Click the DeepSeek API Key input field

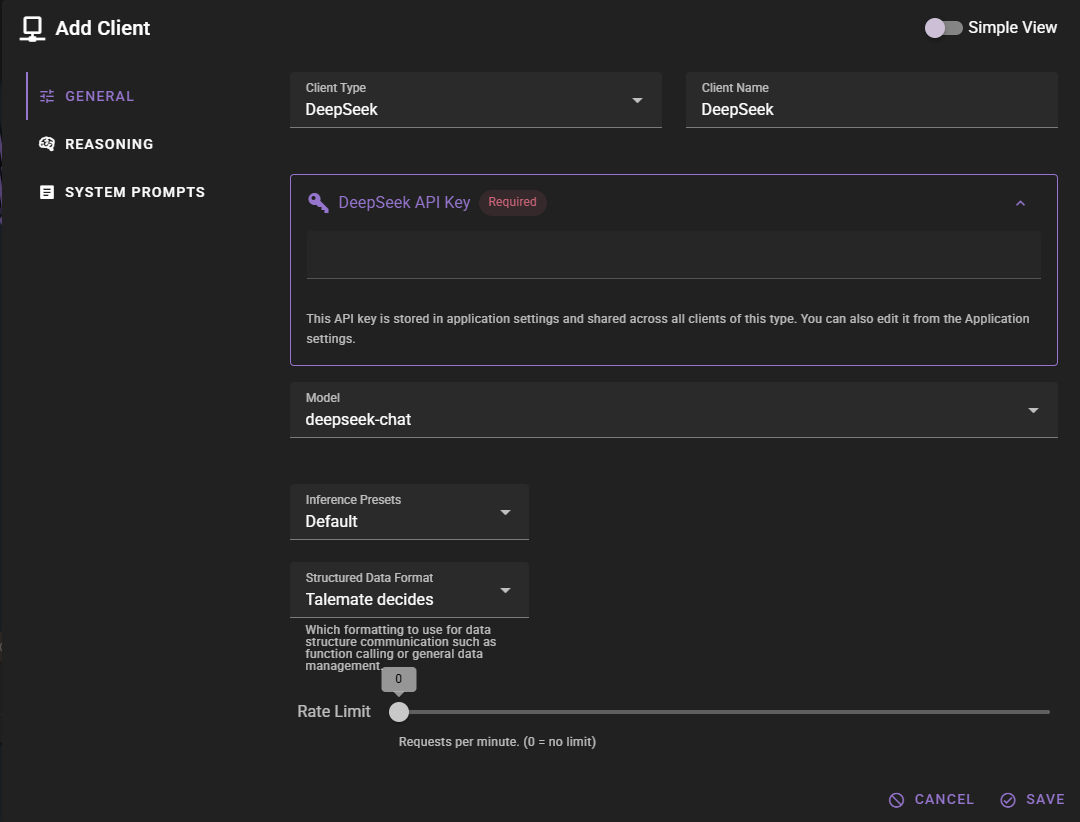point(672,256)
